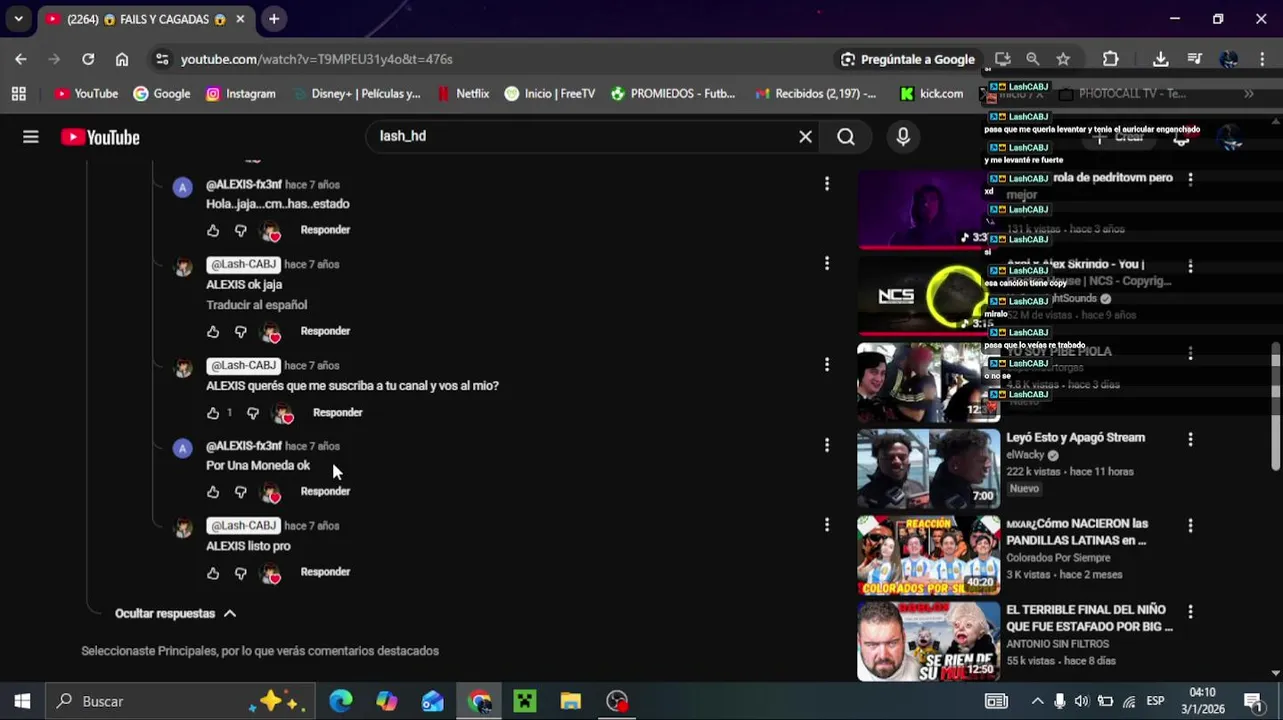The height and width of the screenshot is (720, 1283).
Task: Open File Explorer from taskbar
Action: click(571, 701)
